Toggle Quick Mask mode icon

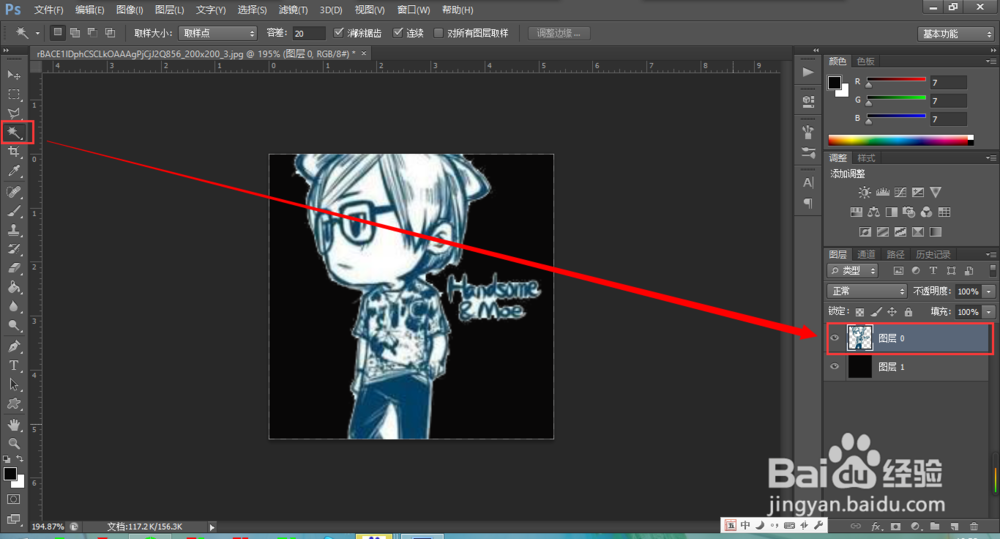pos(13,499)
